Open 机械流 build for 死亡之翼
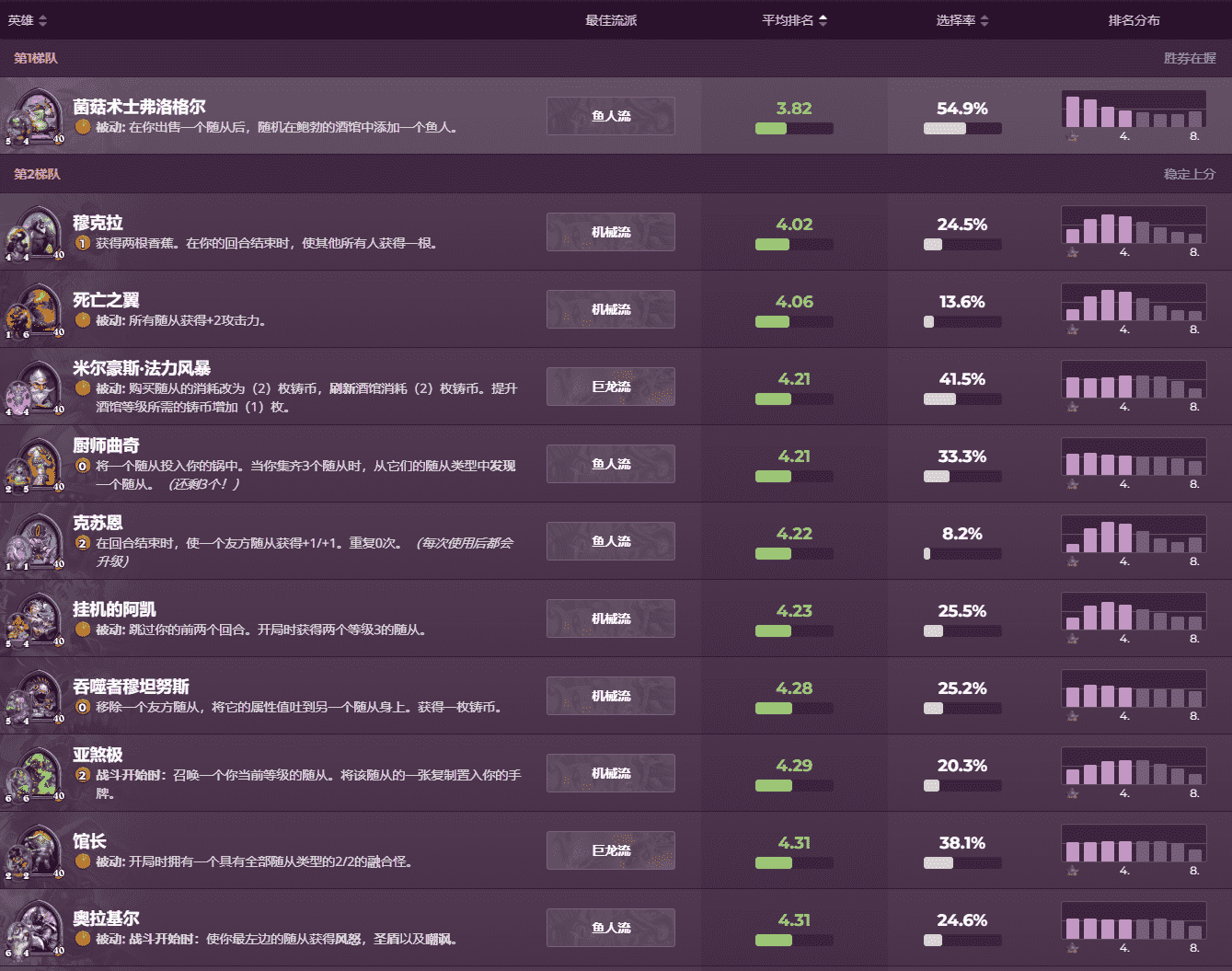Screen dimensions: 1232x971 pyautogui.click(x=611, y=309)
